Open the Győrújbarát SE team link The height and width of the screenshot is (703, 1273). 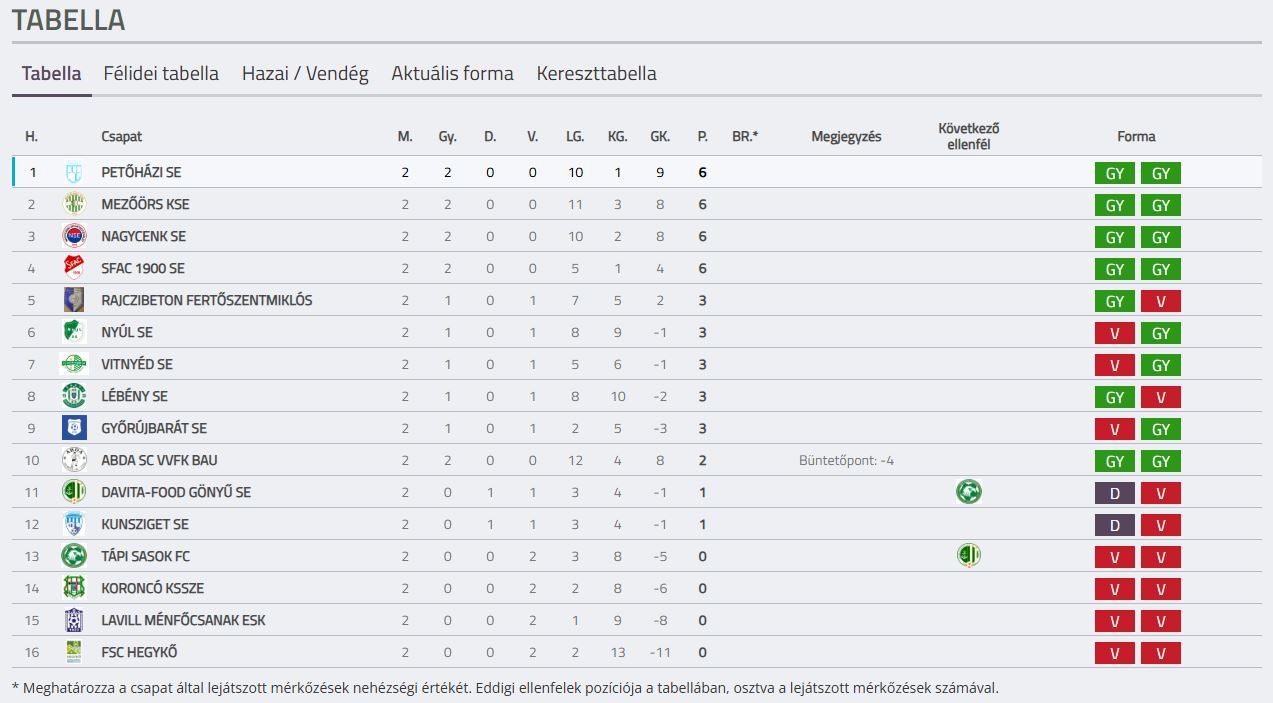(154, 428)
